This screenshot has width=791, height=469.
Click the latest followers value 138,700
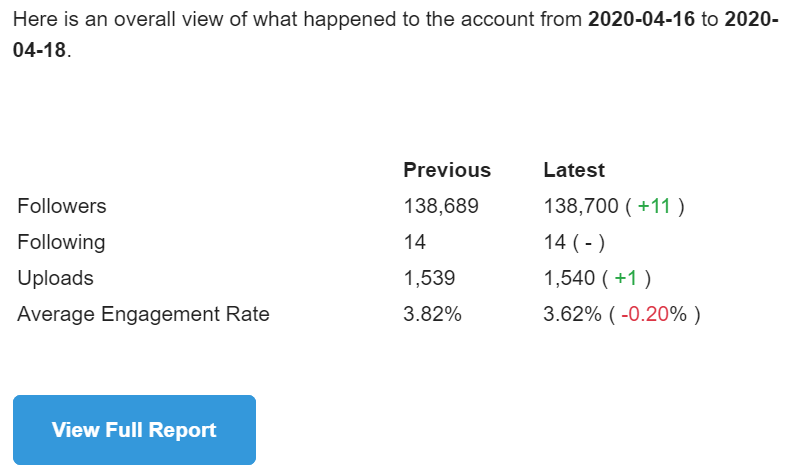581,206
